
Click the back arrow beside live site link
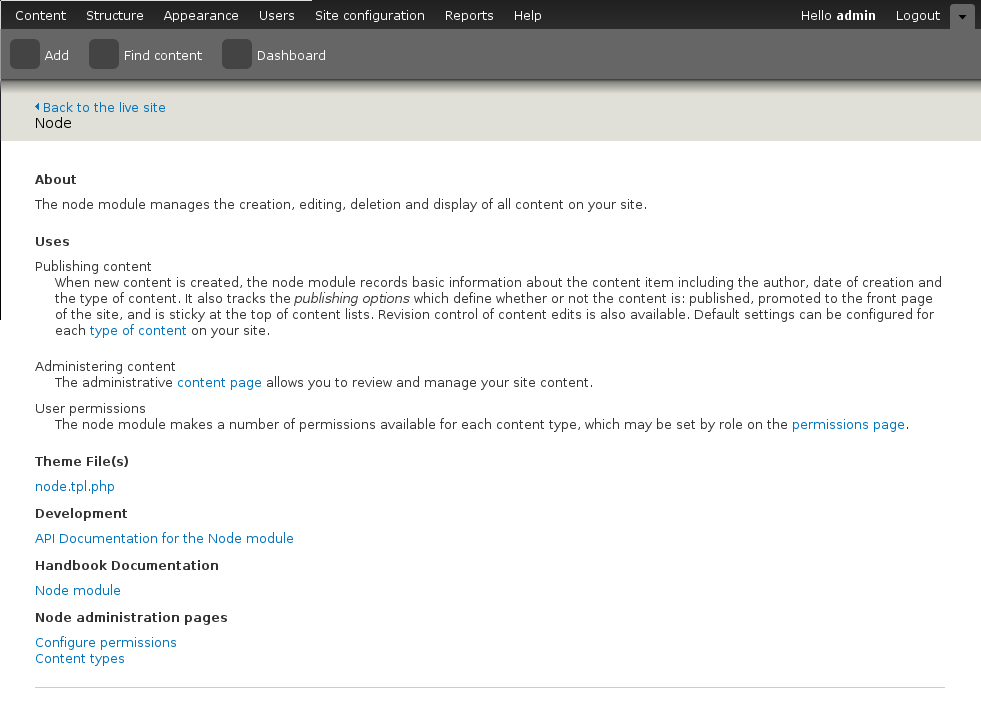click(x=37, y=107)
